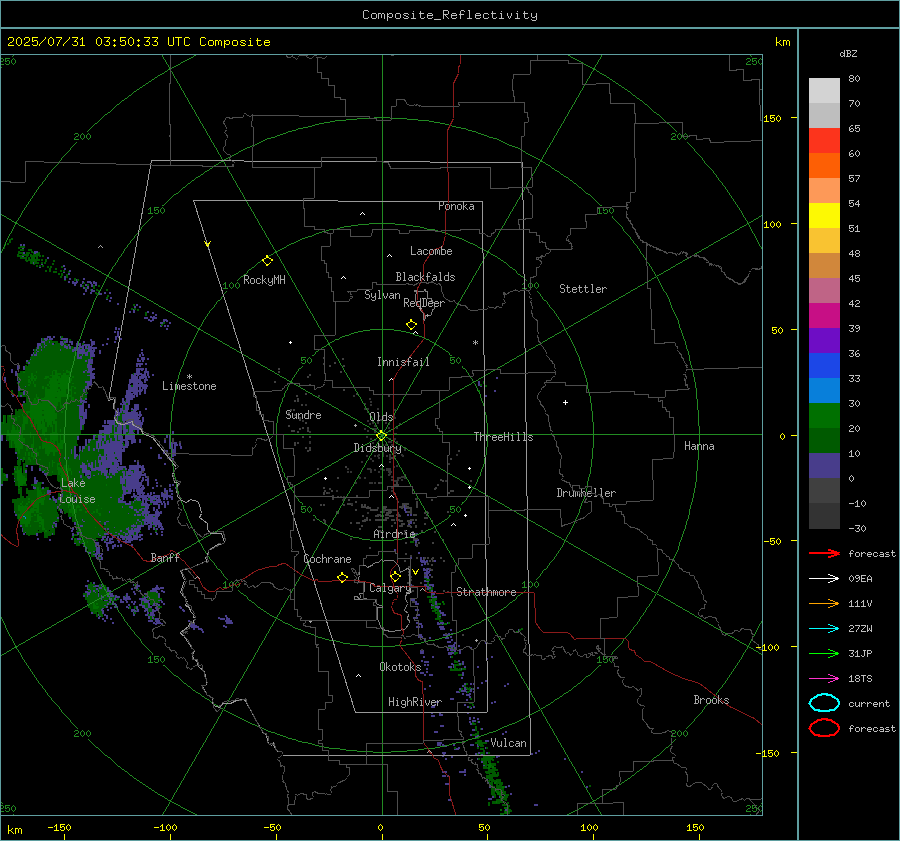The height and width of the screenshot is (841, 900).
Task: Click the green 31JP arrow legend icon
Action: pos(824,653)
